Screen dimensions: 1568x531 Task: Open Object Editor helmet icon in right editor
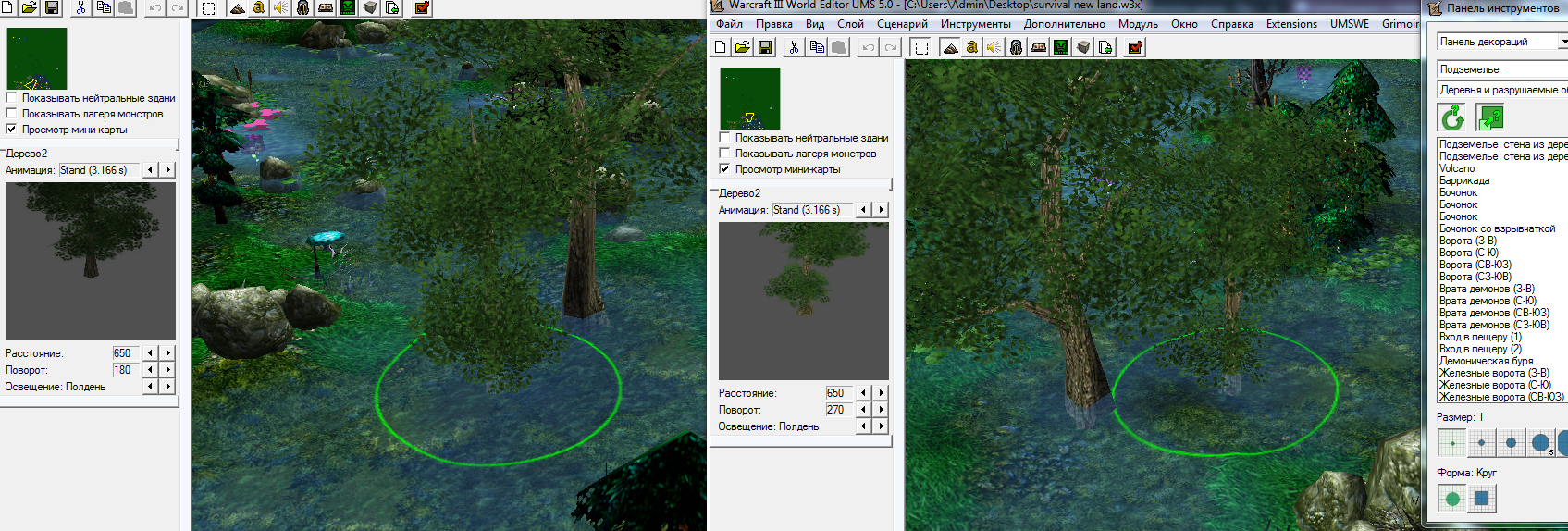coord(1017,47)
